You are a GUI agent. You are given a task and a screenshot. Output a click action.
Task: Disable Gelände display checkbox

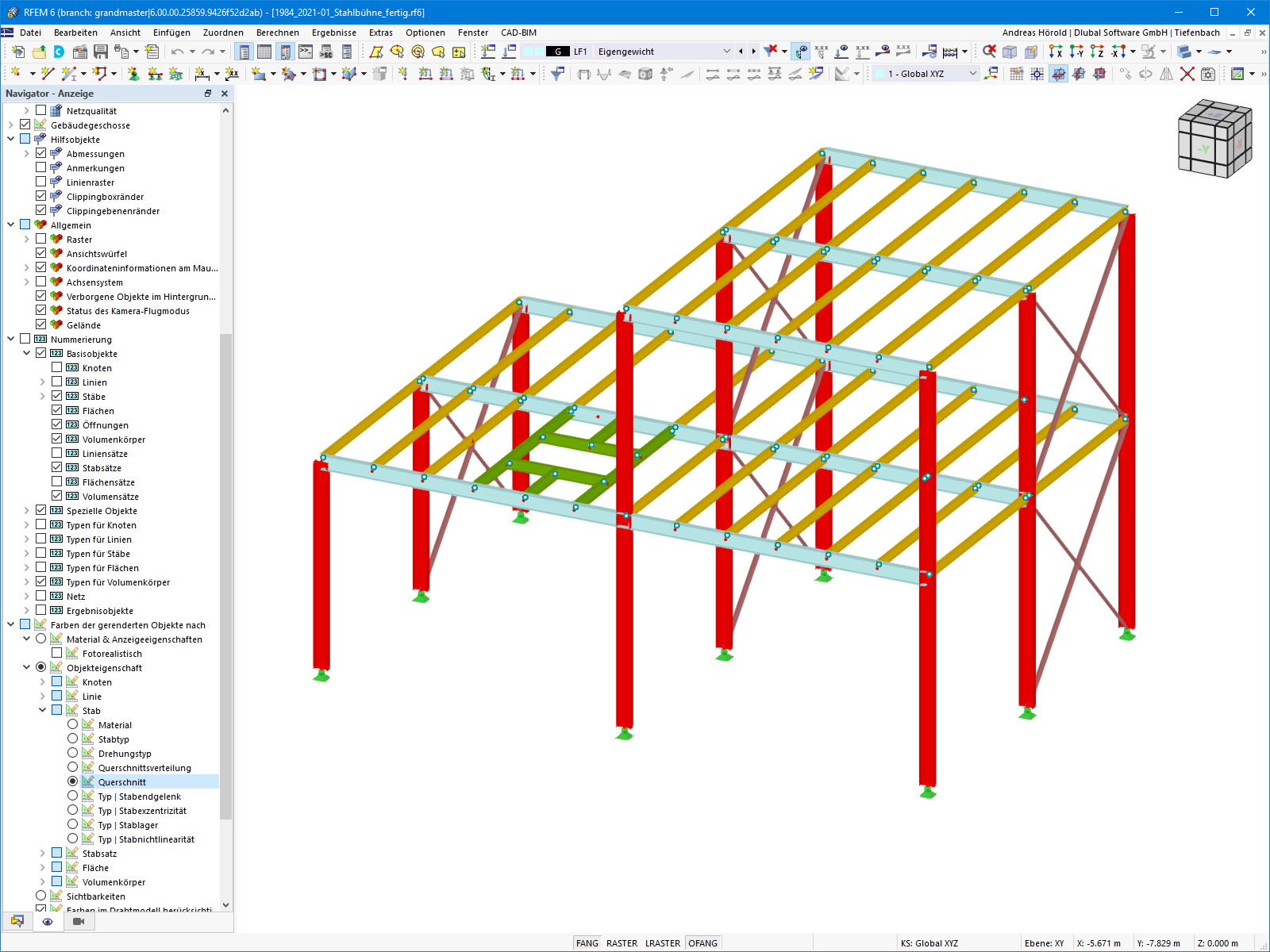tap(41, 324)
